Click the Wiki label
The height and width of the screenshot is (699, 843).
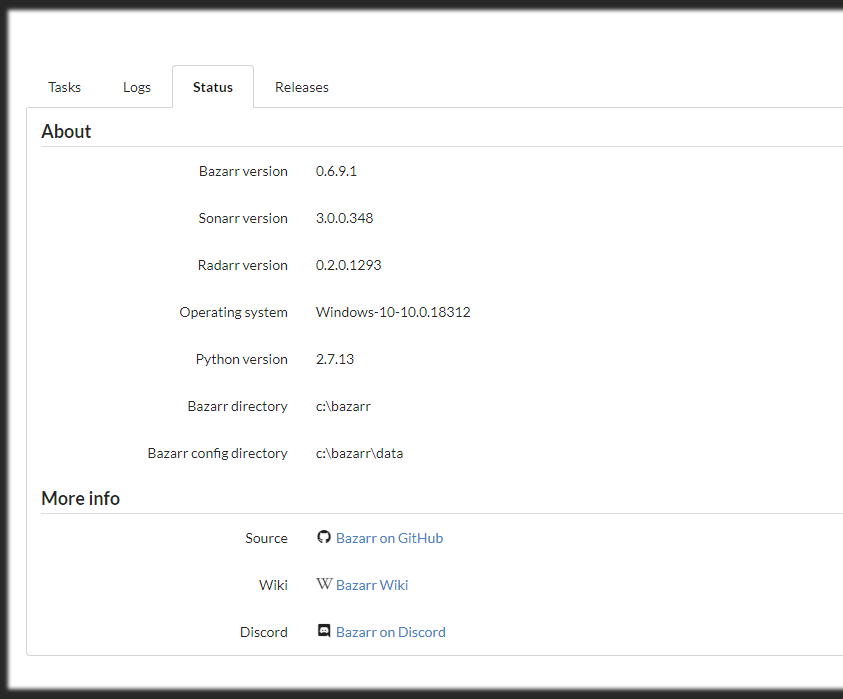273,585
